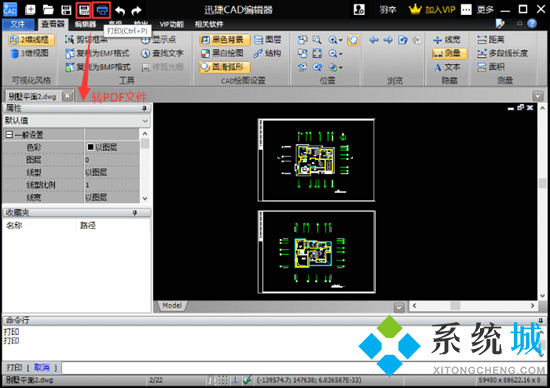550x388 pixels.
Task: Undo the last action
Action: [120, 10]
